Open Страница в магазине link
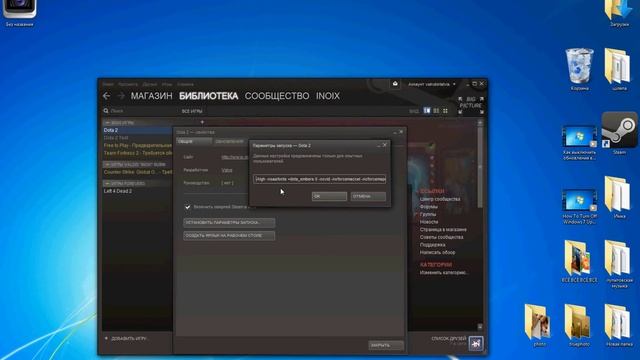This screenshot has width=640, height=360. (443, 230)
